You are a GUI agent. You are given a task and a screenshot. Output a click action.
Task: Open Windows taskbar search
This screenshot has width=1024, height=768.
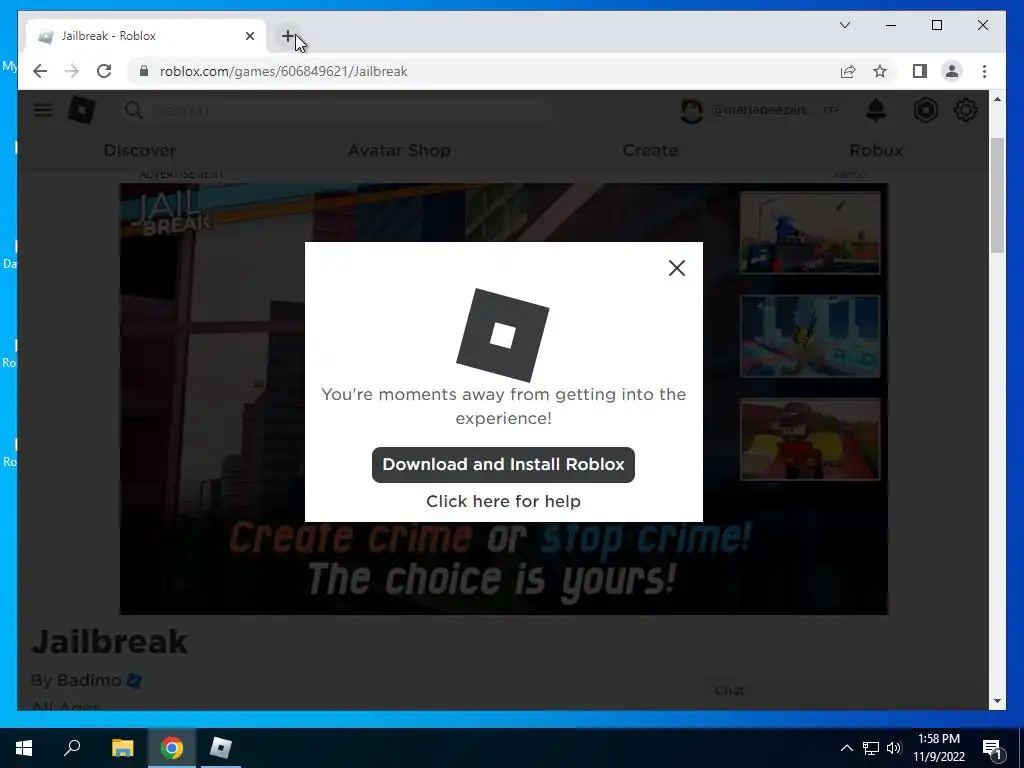72,747
